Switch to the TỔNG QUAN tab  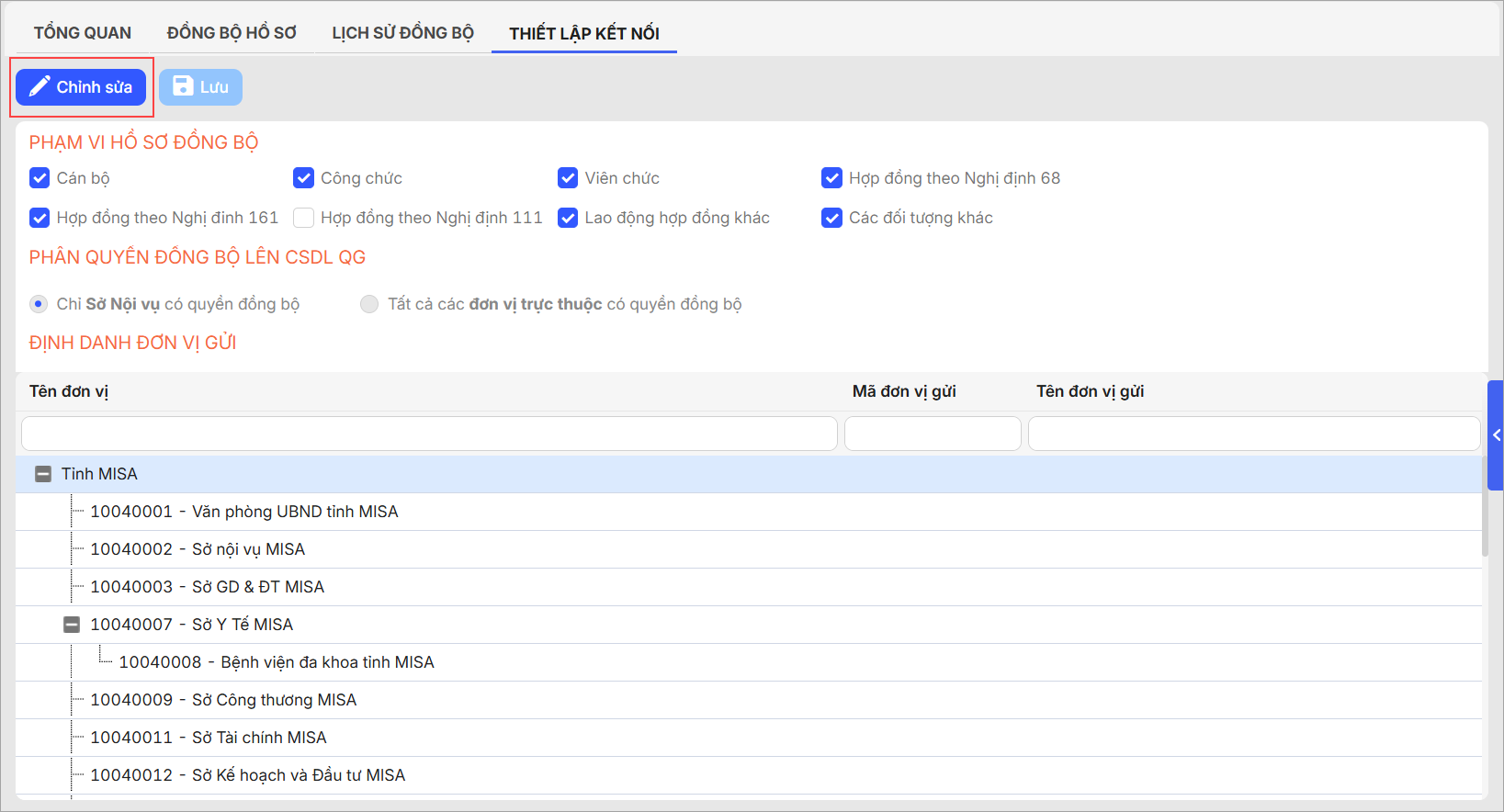(83, 33)
